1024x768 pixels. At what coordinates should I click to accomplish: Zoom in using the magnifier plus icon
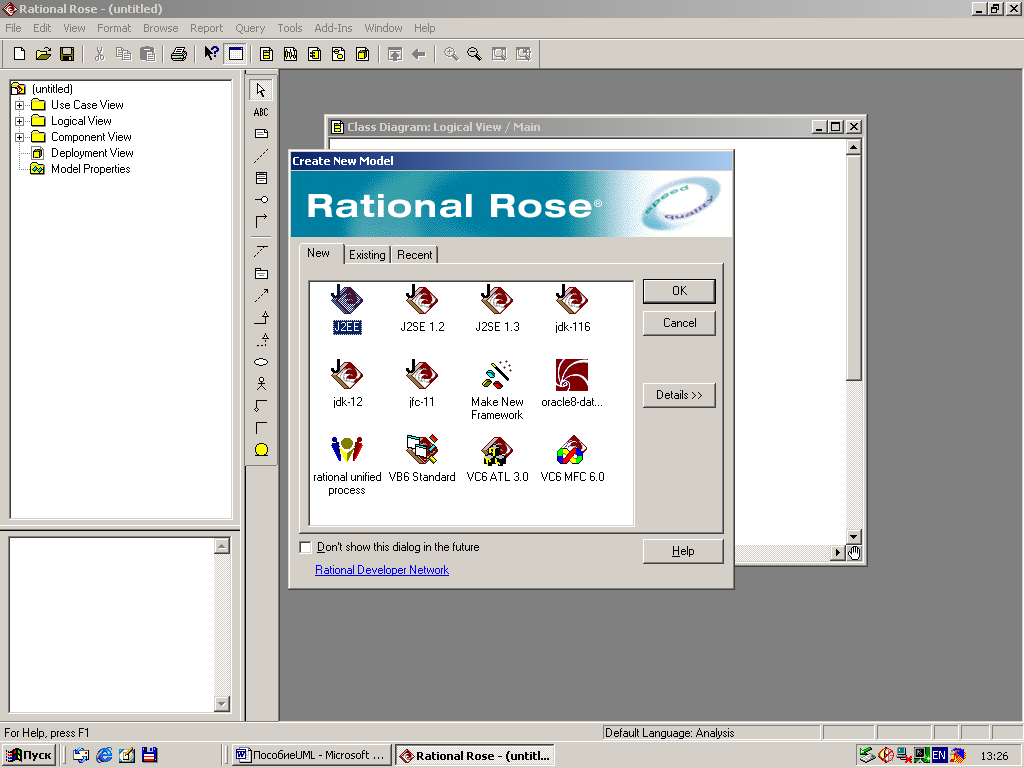point(451,54)
